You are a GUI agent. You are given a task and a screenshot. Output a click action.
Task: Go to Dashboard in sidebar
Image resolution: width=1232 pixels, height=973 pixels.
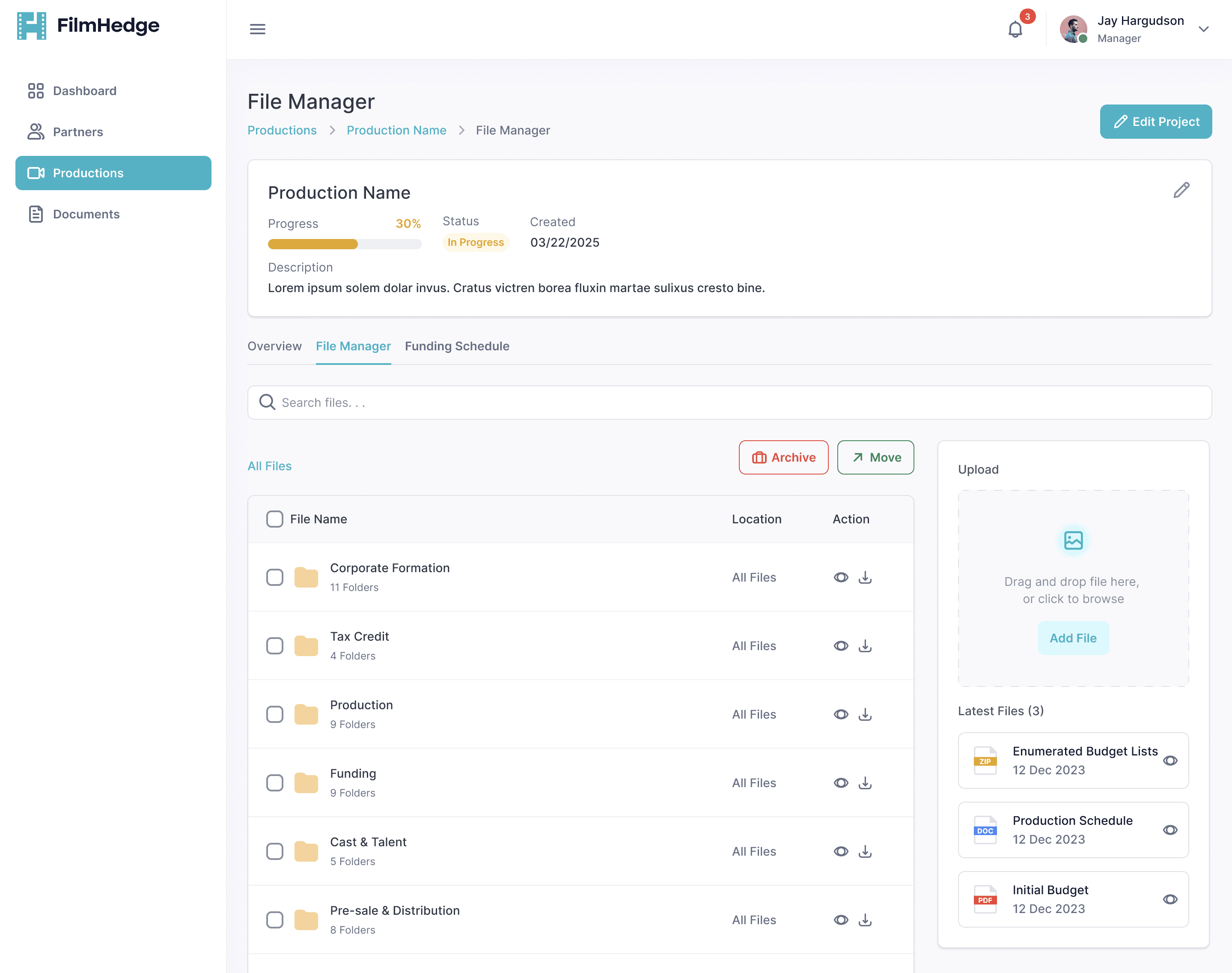point(113,91)
